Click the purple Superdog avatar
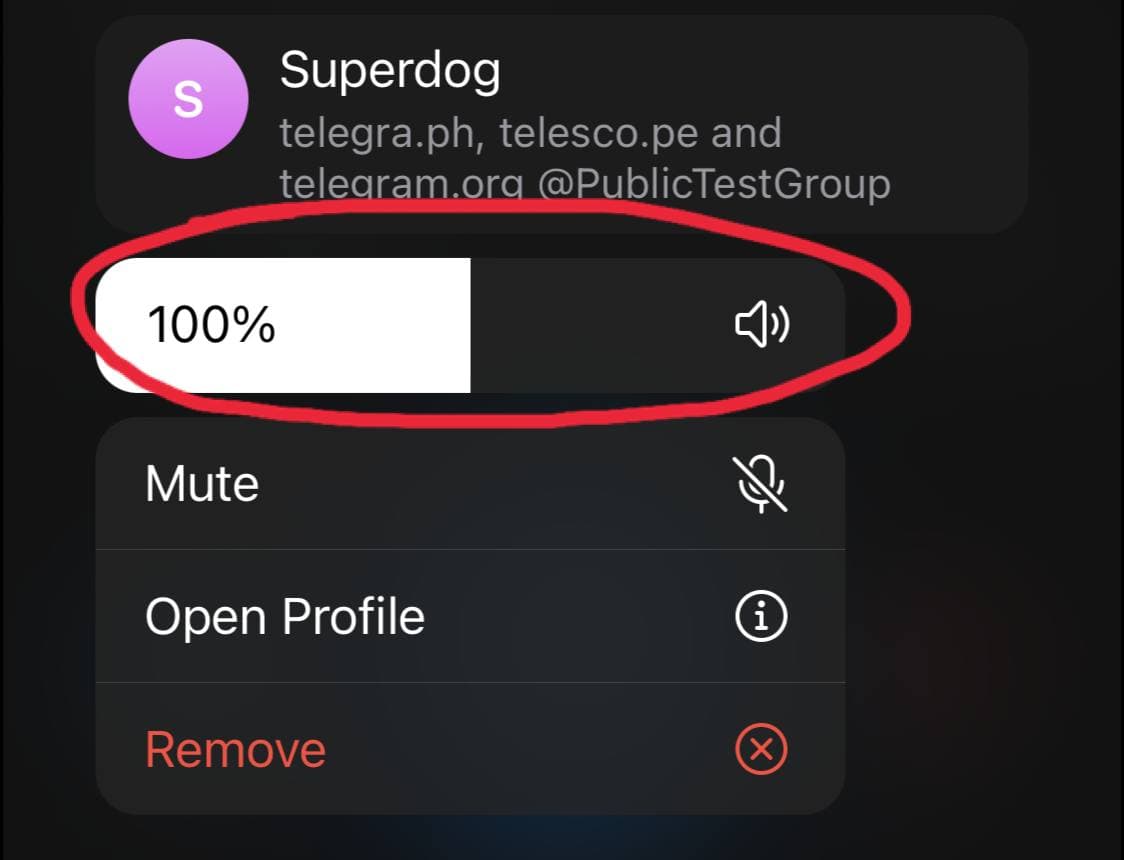The height and width of the screenshot is (860, 1124). [189, 99]
